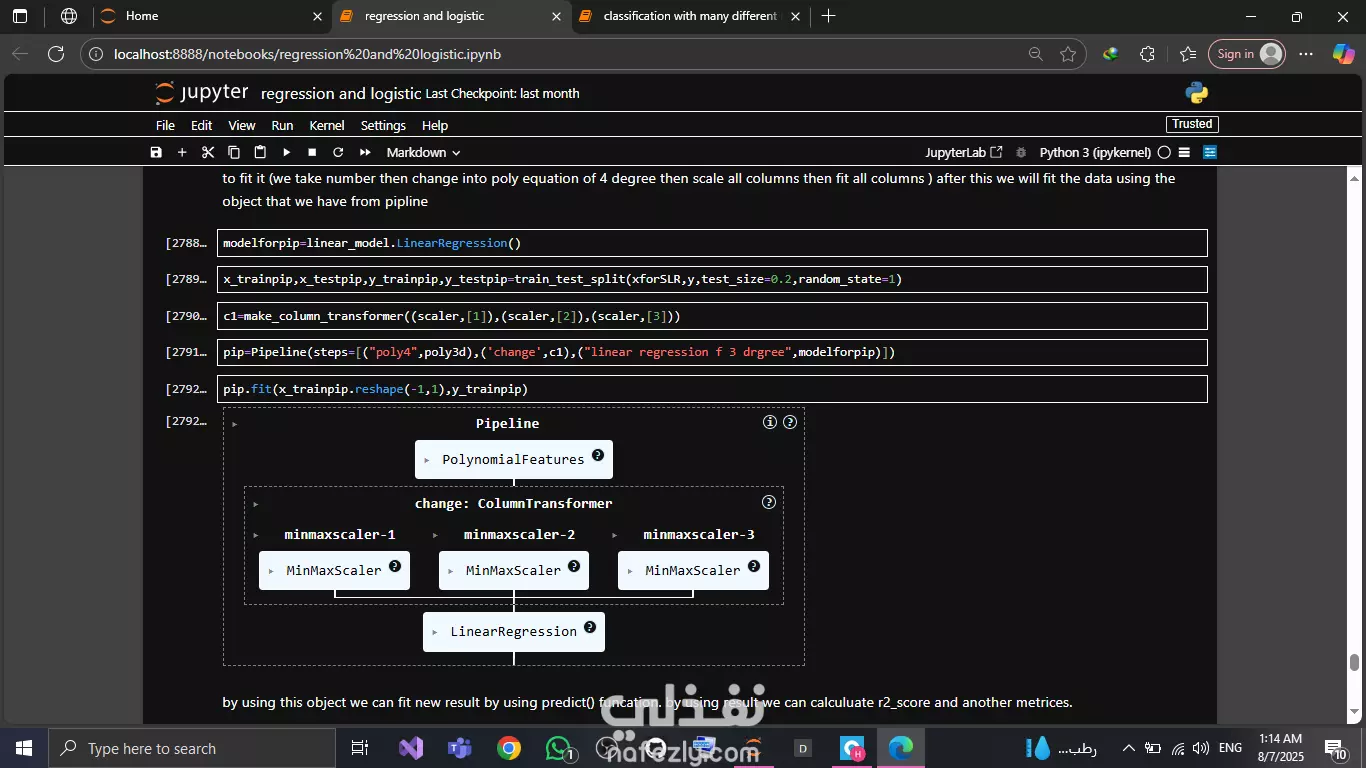
Task: Click the Sign in button
Action: point(1245,54)
